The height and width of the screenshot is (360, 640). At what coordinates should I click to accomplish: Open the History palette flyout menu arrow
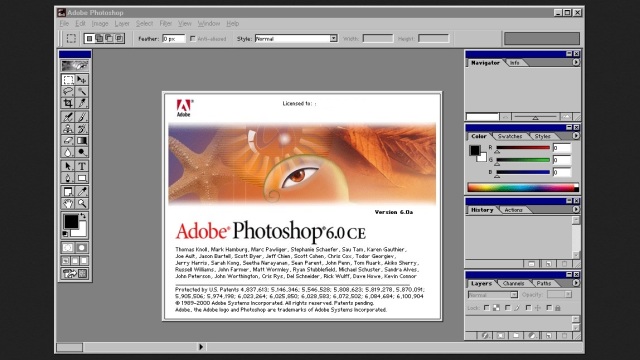[576, 209]
